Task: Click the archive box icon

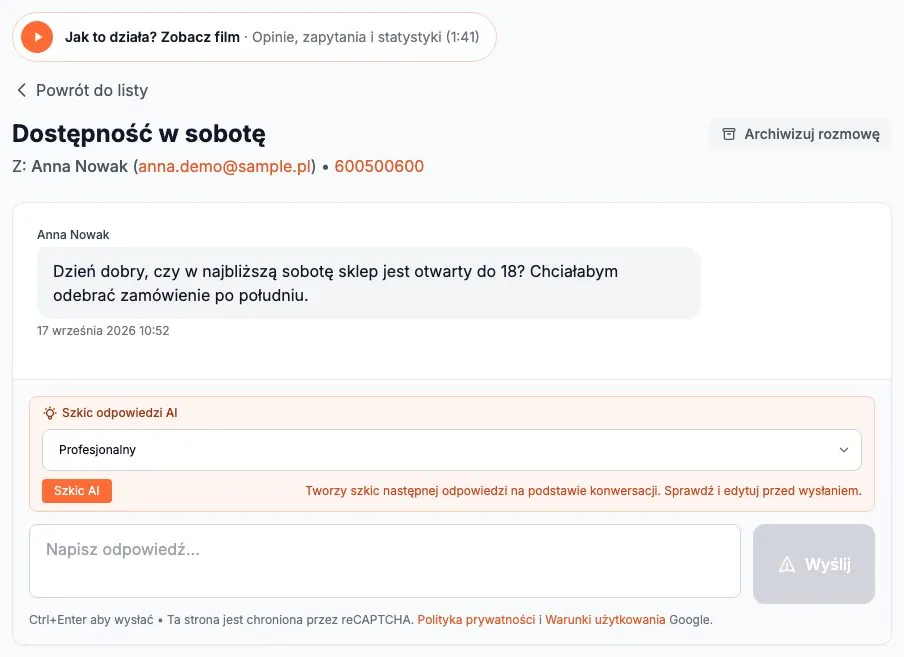Action: click(x=729, y=134)
